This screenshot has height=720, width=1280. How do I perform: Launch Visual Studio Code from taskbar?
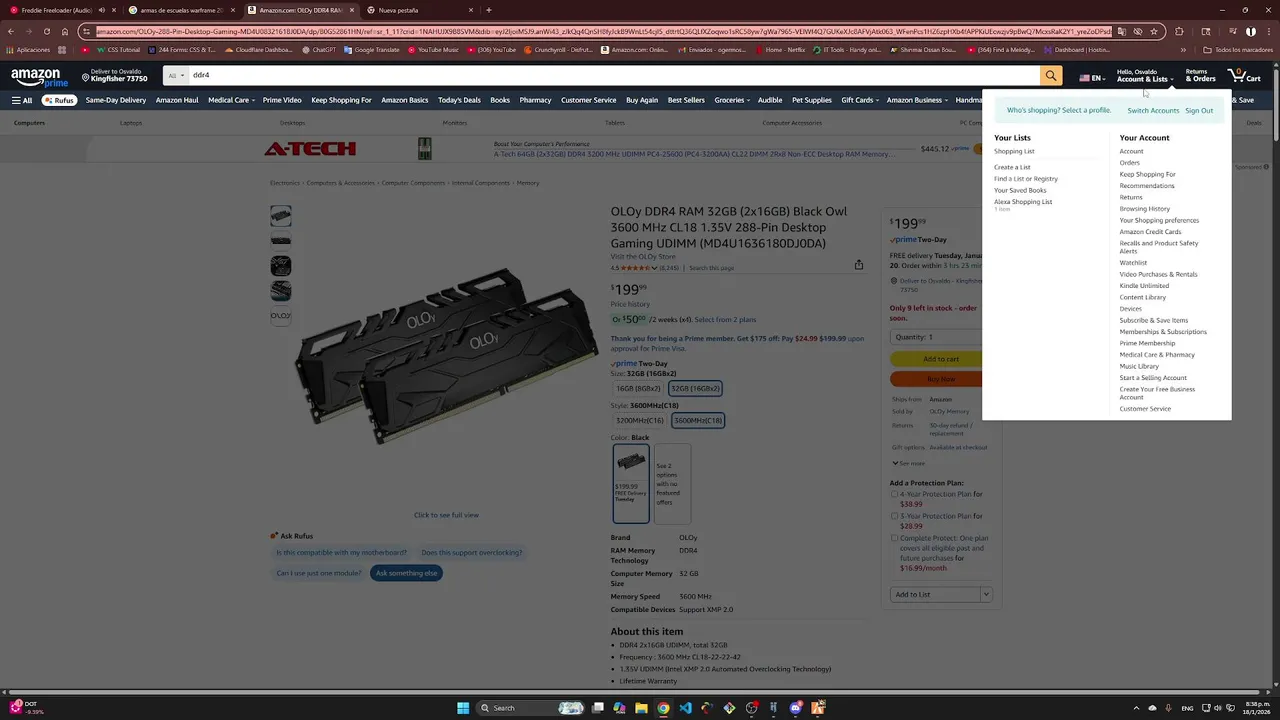pos(685,708)
